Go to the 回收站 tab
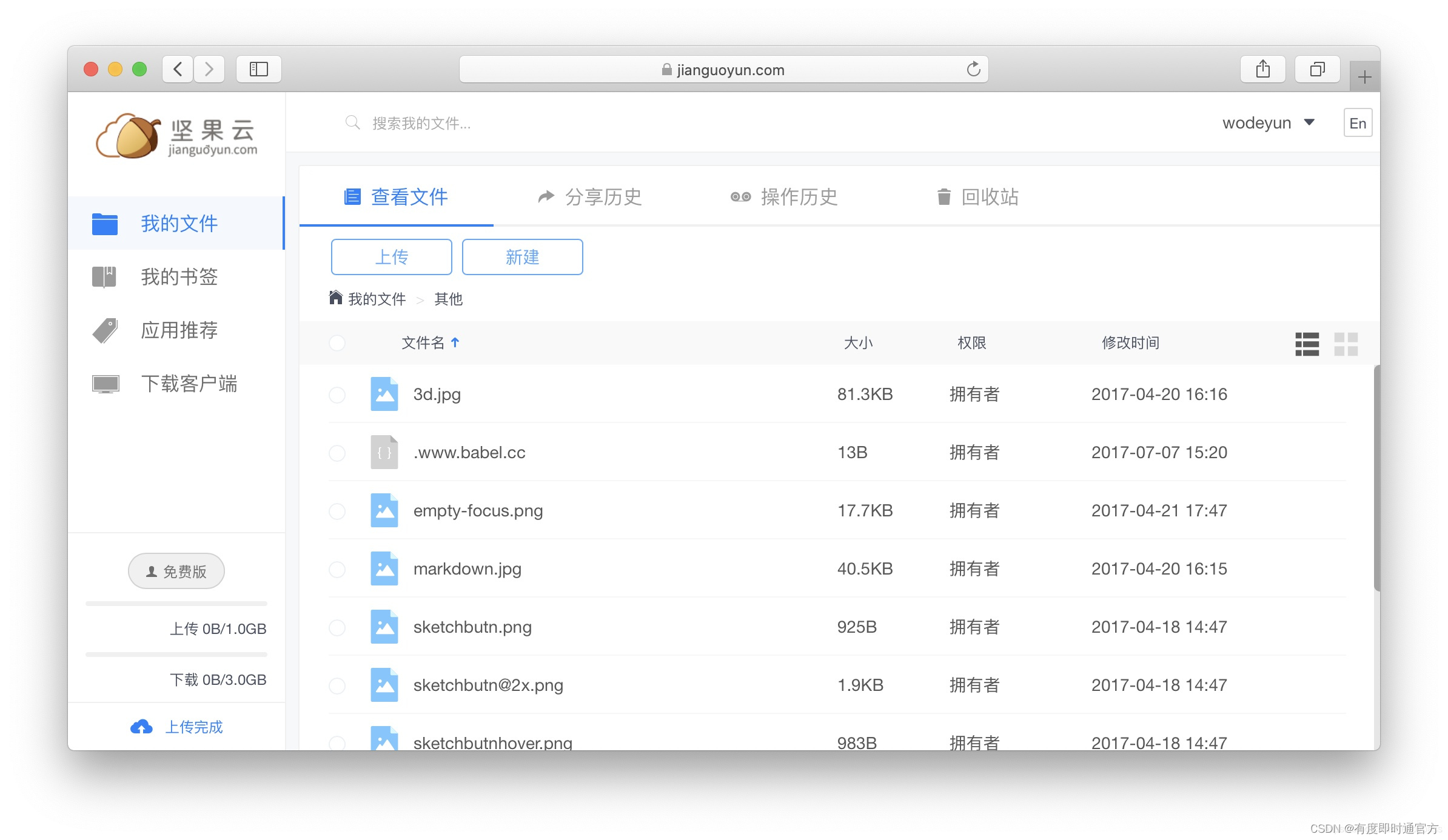This screenshot has width=1448, height=840. point(977,197)
